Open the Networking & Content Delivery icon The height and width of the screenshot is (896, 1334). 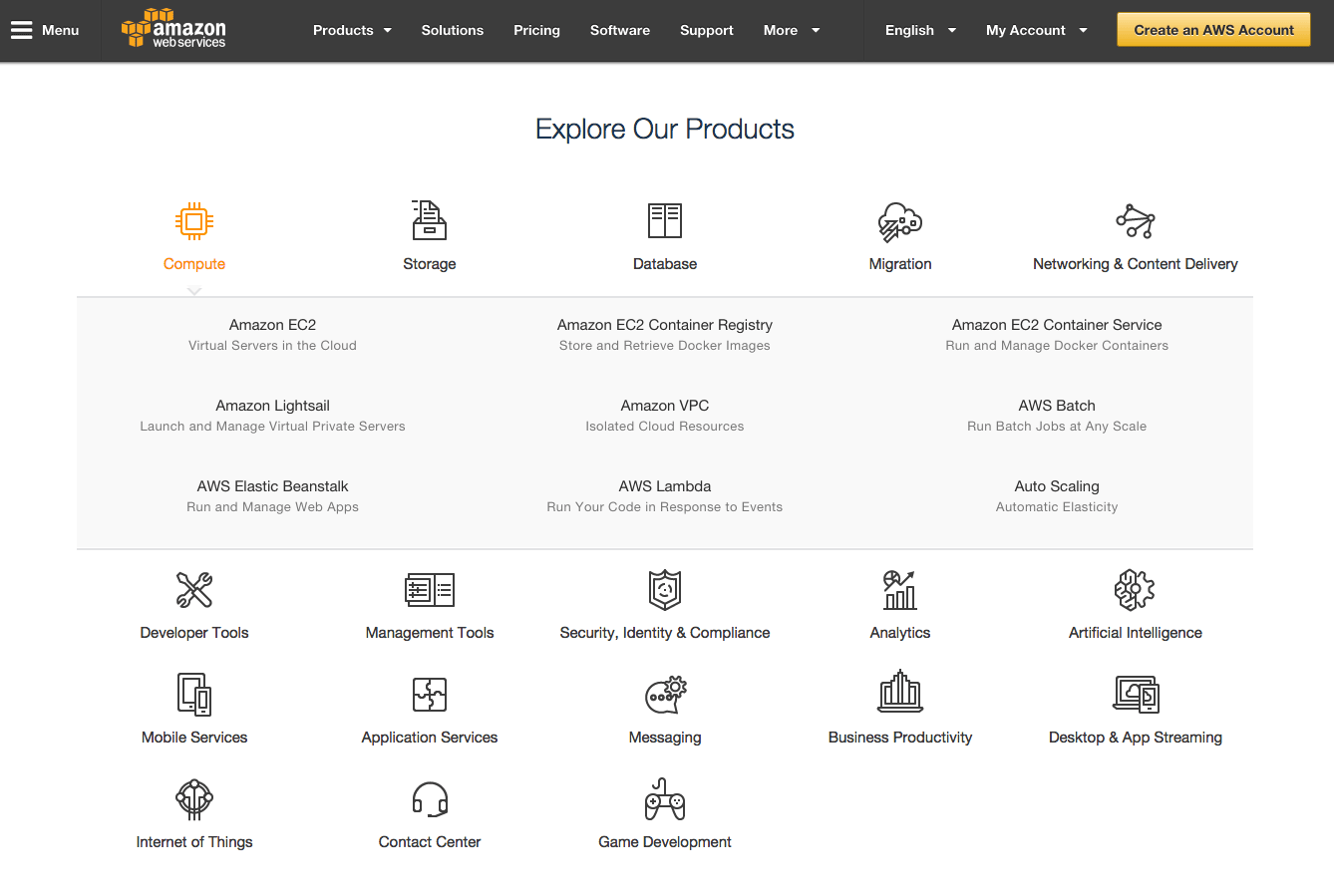point(1136,220)
